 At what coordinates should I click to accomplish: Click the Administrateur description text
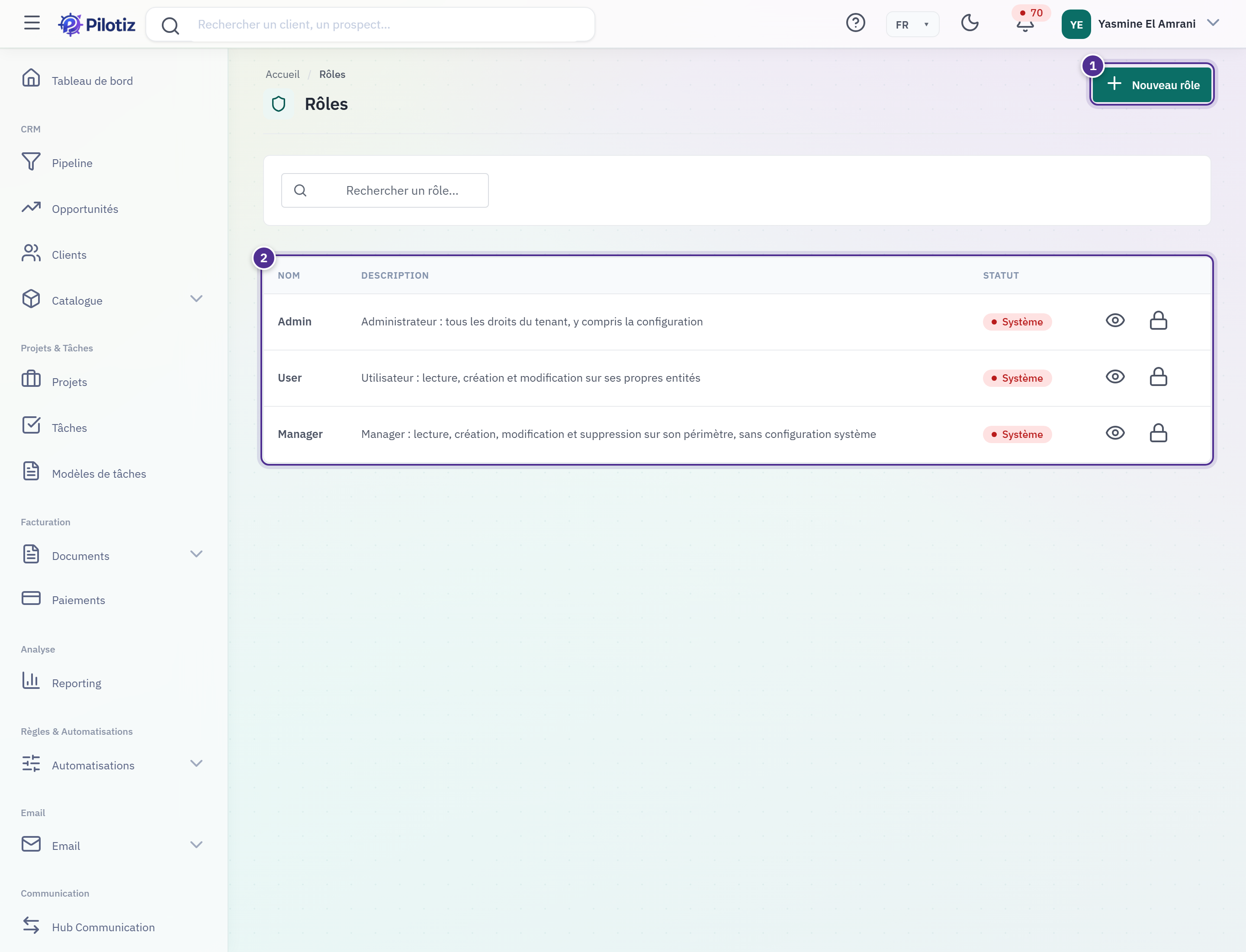(531, 321)
